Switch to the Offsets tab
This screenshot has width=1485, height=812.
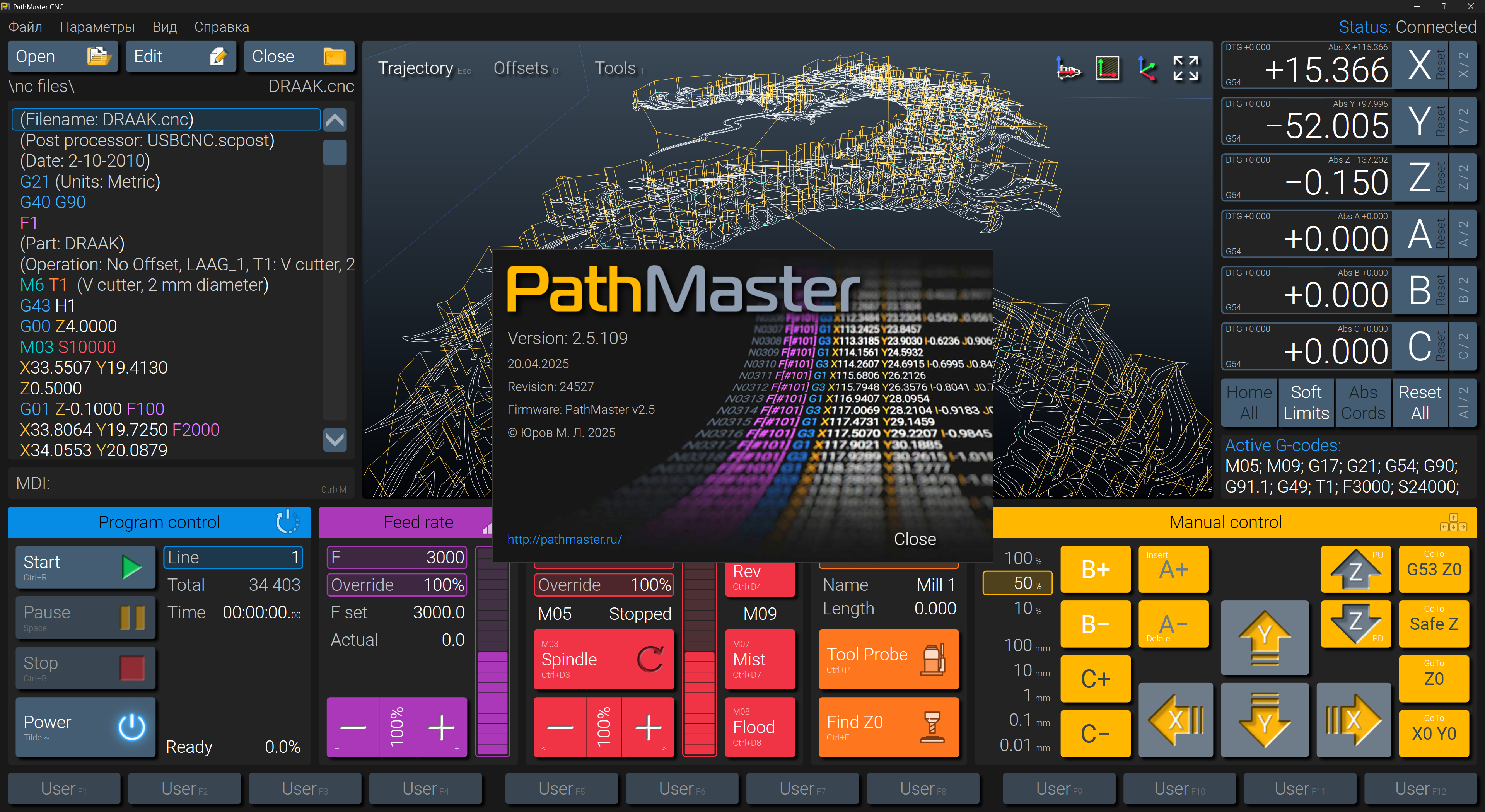click(x=521, y=68)
